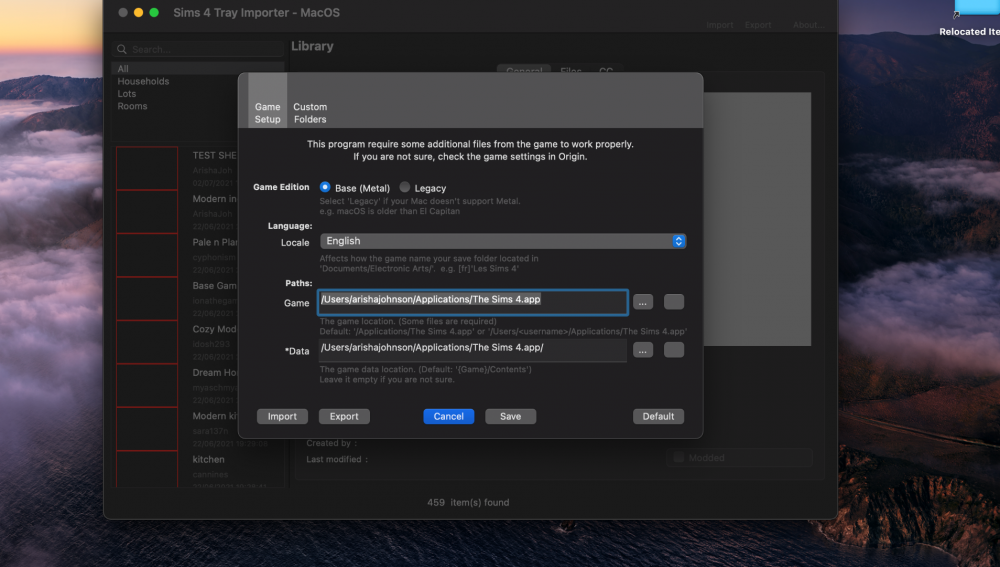Click '459 item(s) found' status text
Viewport: 1000px width, 567px height.
[468, 503]
